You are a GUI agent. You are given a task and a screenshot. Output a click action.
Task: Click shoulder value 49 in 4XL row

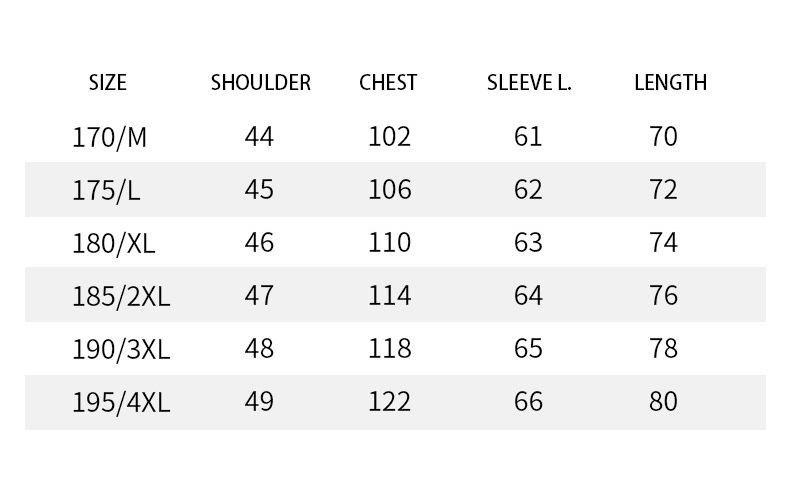(x=259, y=402)
